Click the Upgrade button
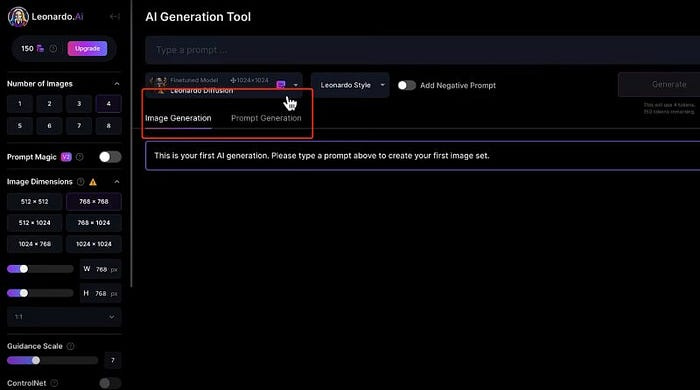 pyautogui.click(x=88, y=49)
